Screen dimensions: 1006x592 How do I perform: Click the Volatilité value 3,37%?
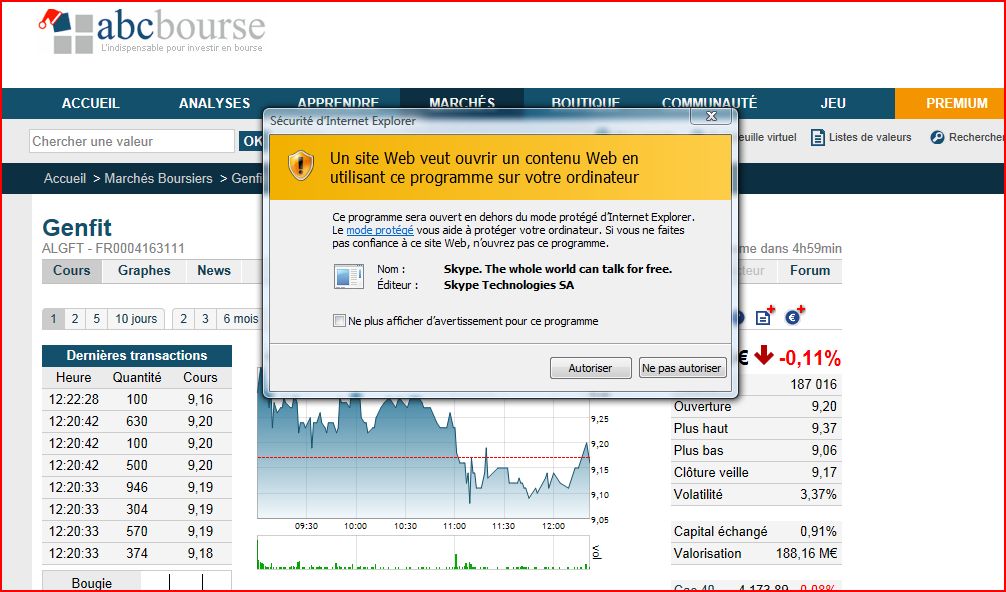click(818, 495)
